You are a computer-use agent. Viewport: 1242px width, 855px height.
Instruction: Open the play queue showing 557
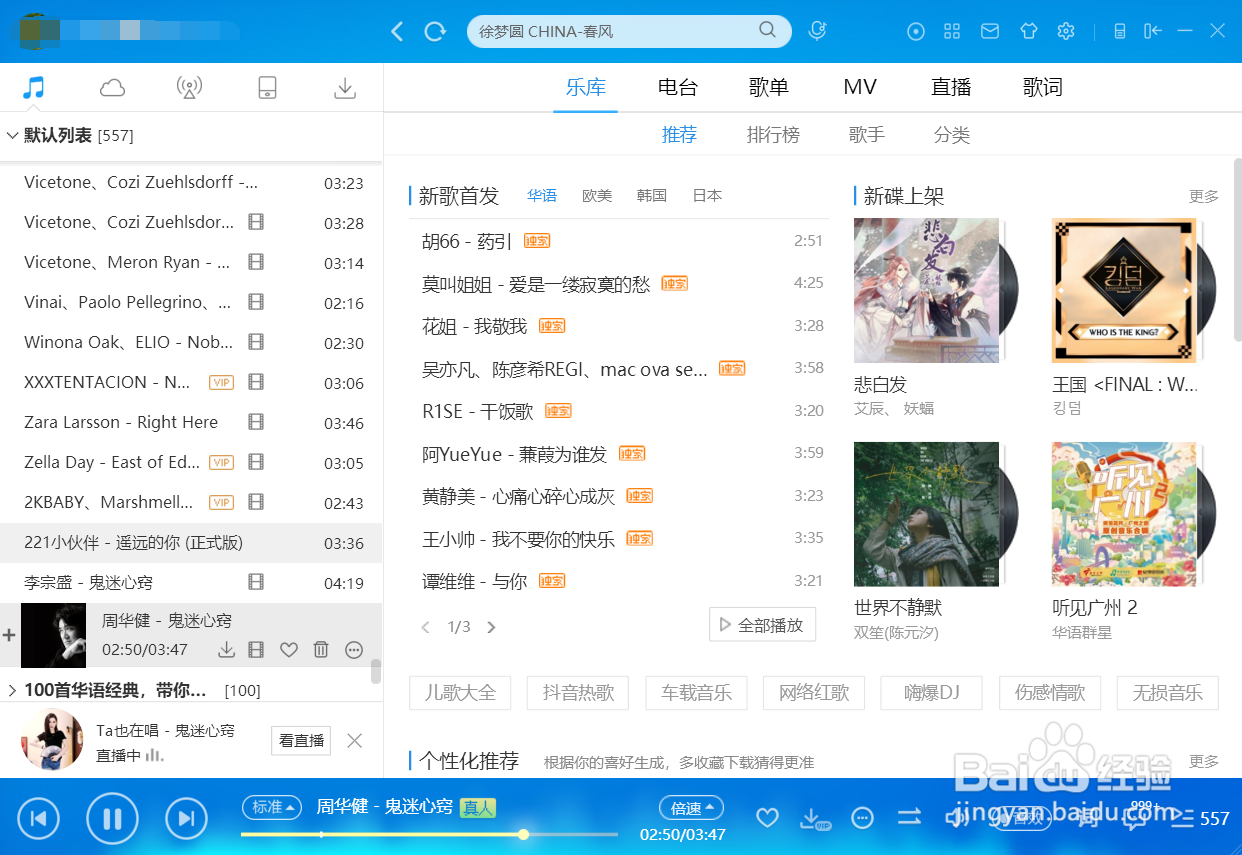pyautogui.click(x=1201, y=818)
